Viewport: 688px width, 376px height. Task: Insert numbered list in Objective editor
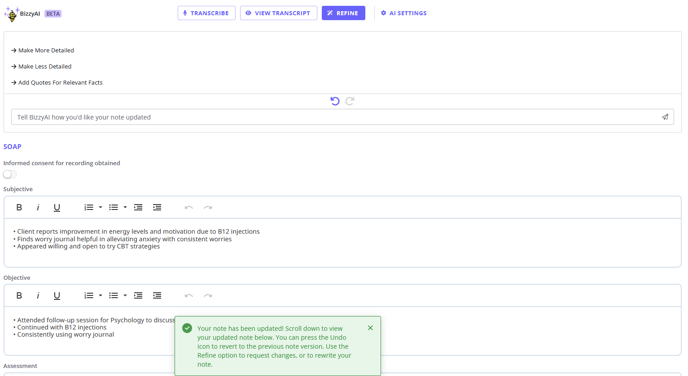click(x=89, y=296)
